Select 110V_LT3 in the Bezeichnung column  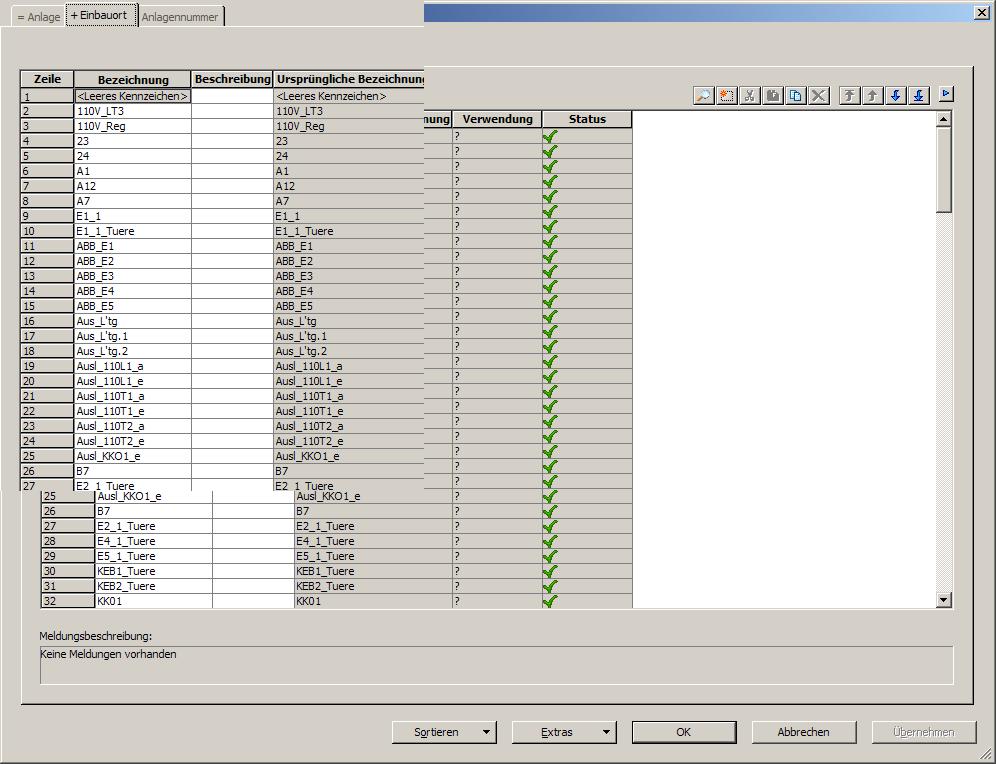133,111
